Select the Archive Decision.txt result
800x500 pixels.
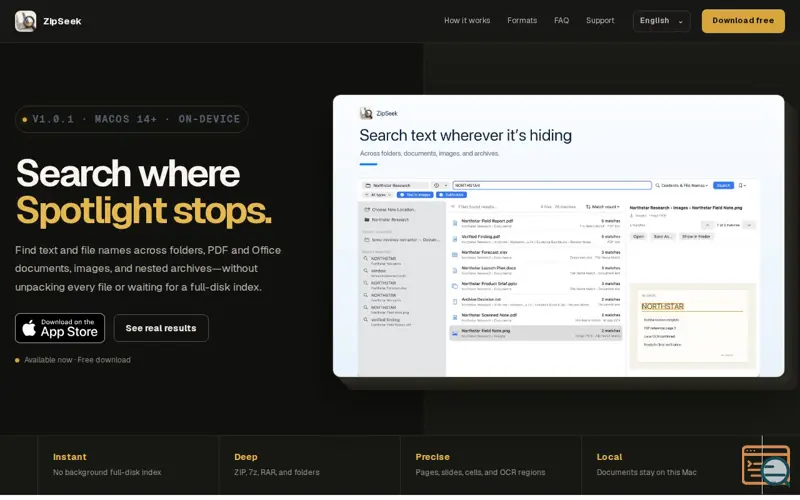coord(535,302)
